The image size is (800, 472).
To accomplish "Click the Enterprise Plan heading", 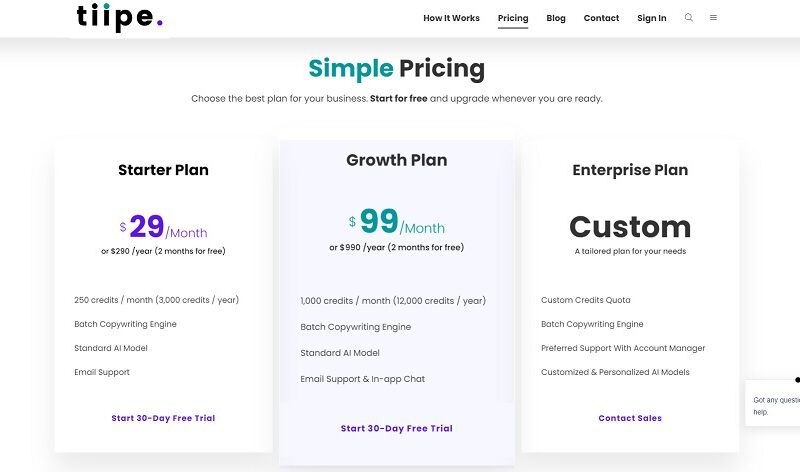I will coord(630,170).
